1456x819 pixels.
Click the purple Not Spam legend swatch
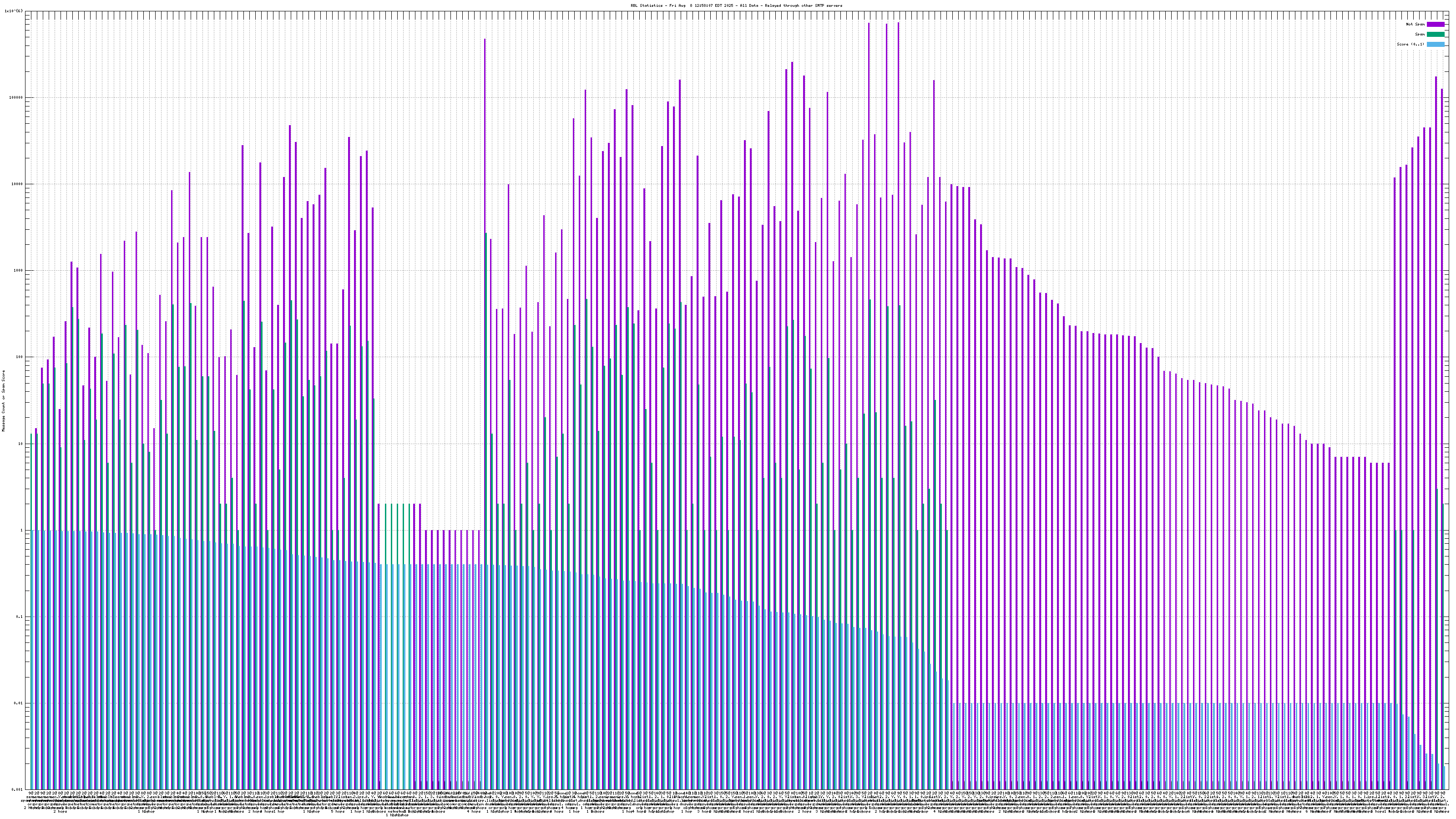click(x=1435, y=24)
